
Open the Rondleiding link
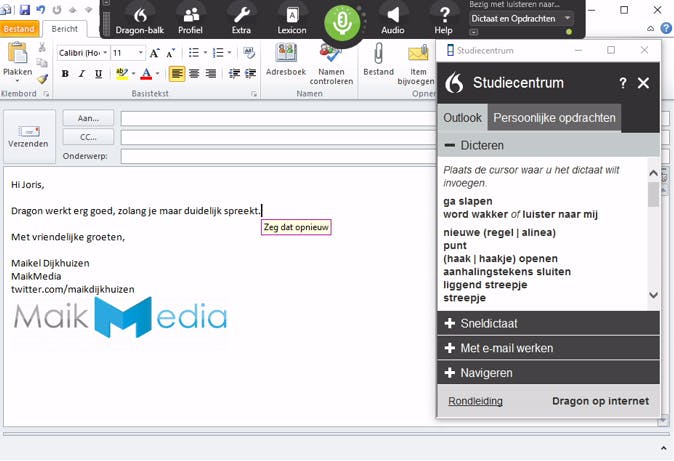pos(475,401)
